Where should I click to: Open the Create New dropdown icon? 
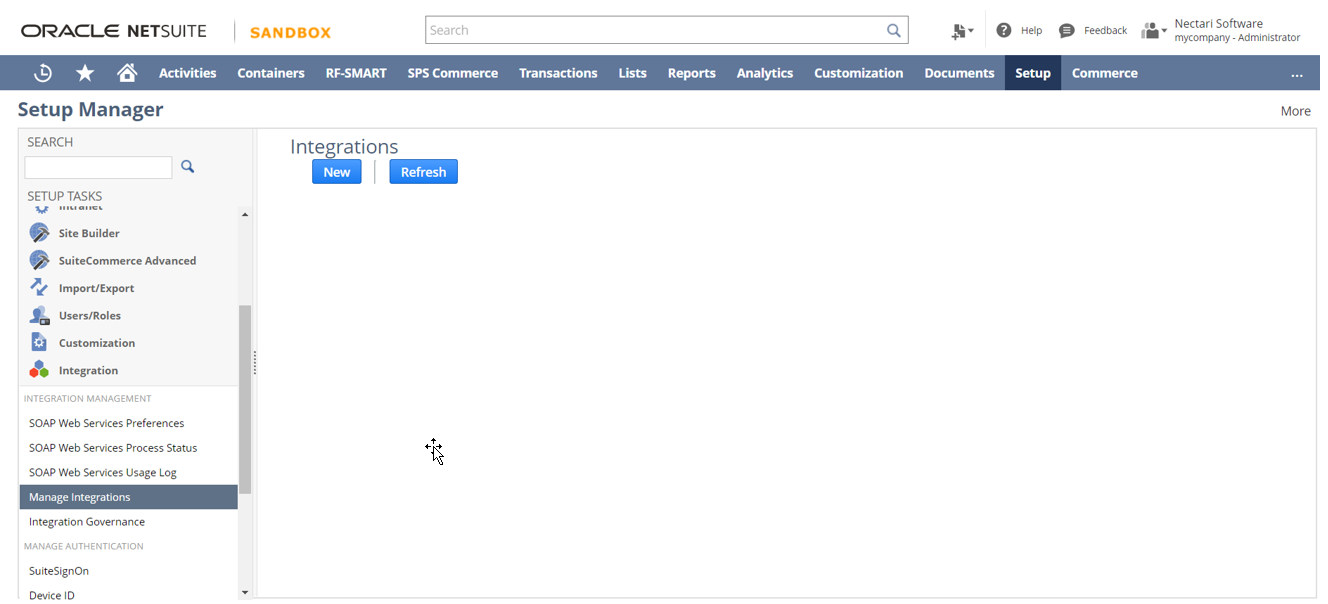pyautogui.click(x=962, y=31)
